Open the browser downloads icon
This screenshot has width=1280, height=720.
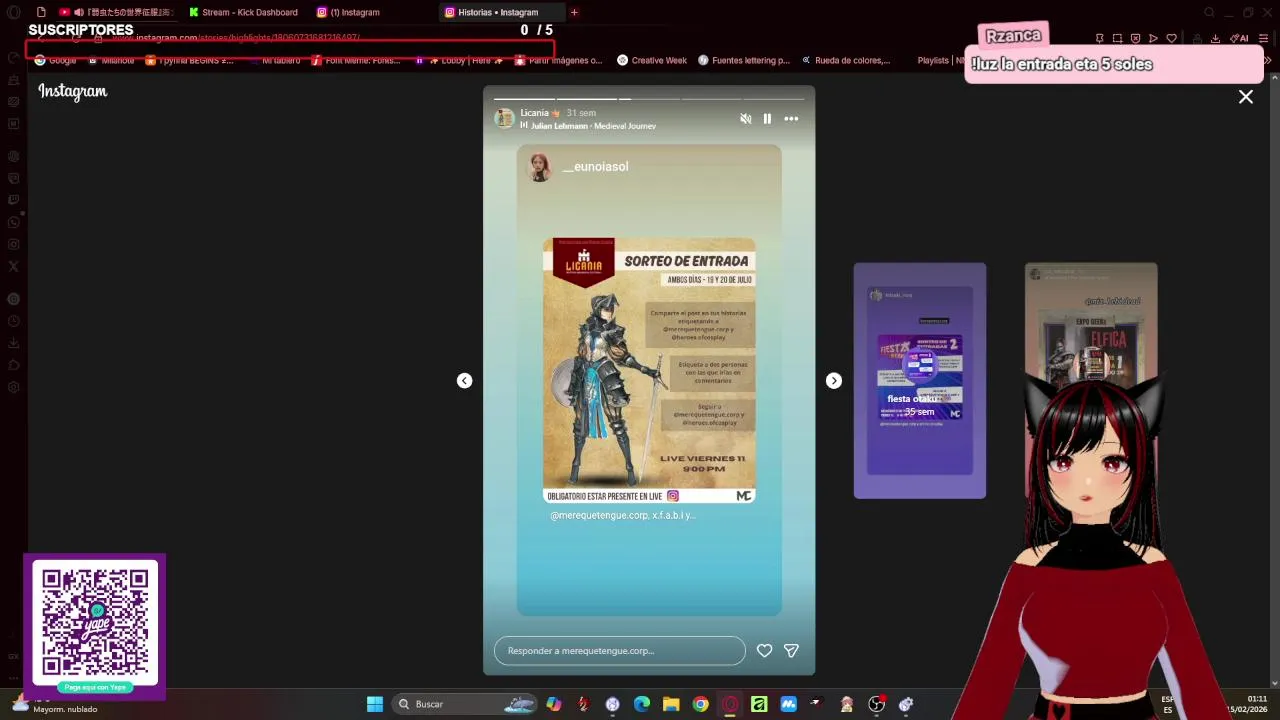click(x=1215, y=39)
